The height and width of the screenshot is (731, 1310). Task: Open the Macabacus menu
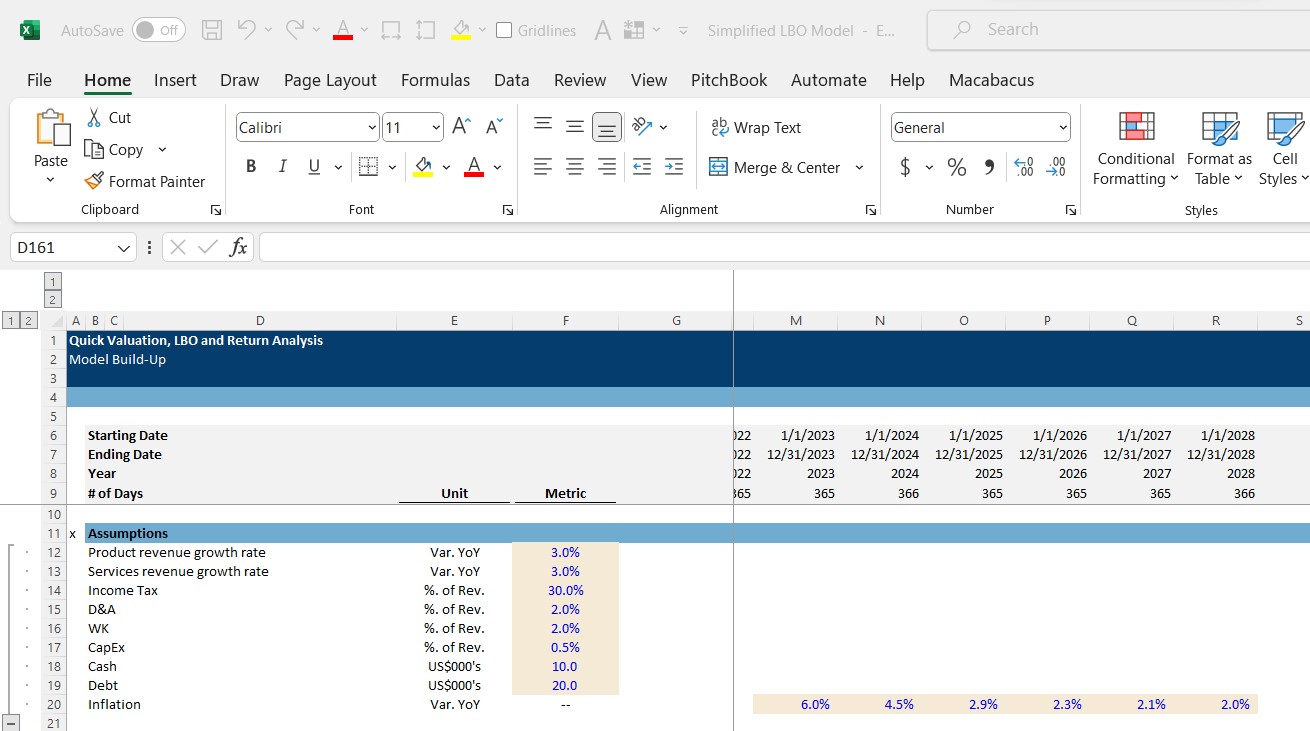(991, 80)
